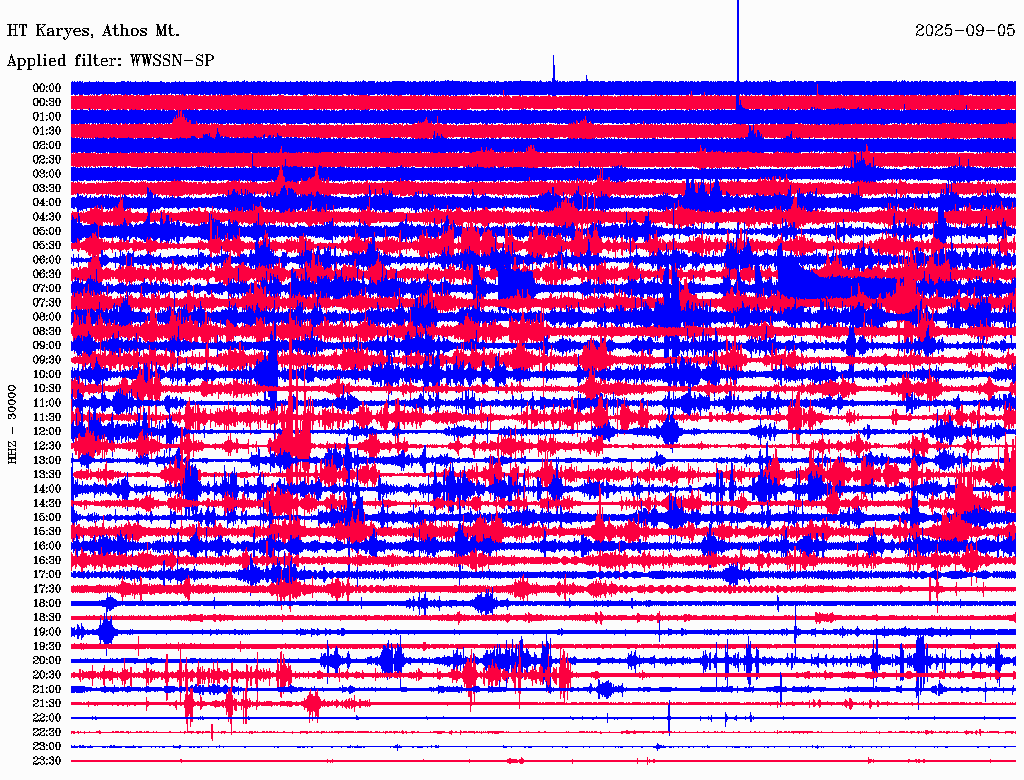Select the 18:00 row time label
This screenshot has height=780, width=1024.
tap(47, 604)
